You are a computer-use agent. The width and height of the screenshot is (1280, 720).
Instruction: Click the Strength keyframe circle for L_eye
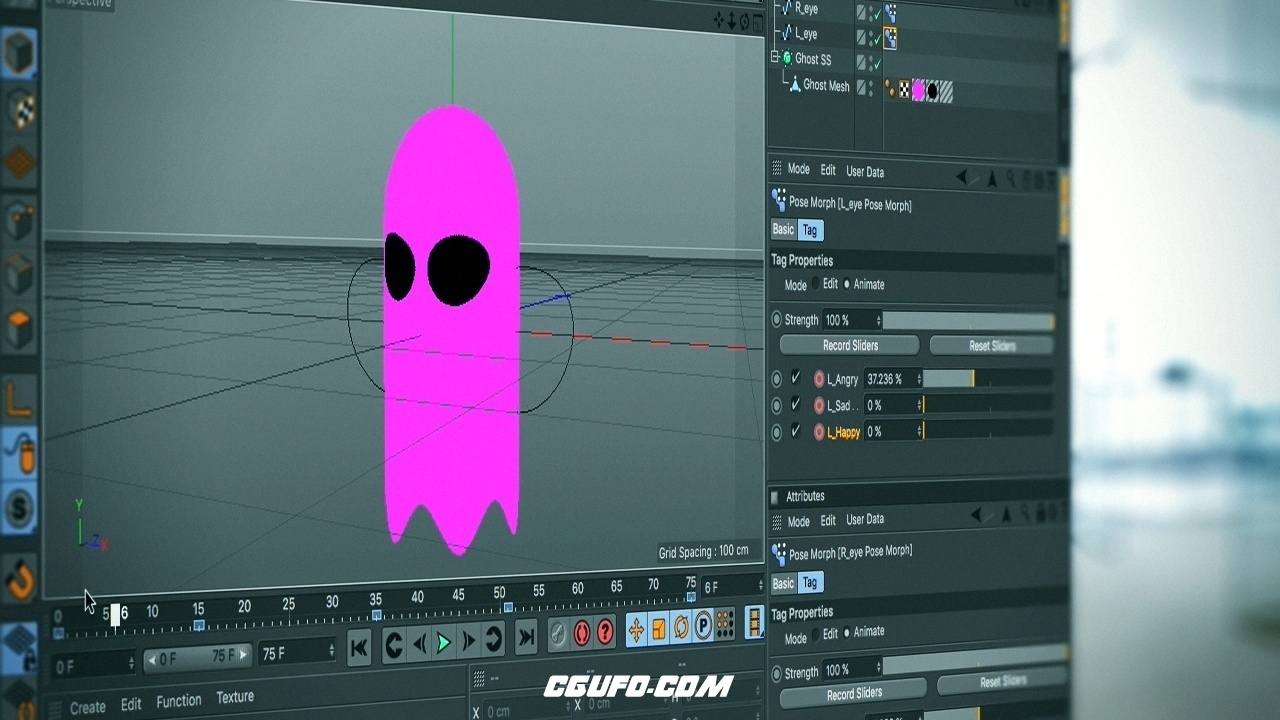point(777,320)
